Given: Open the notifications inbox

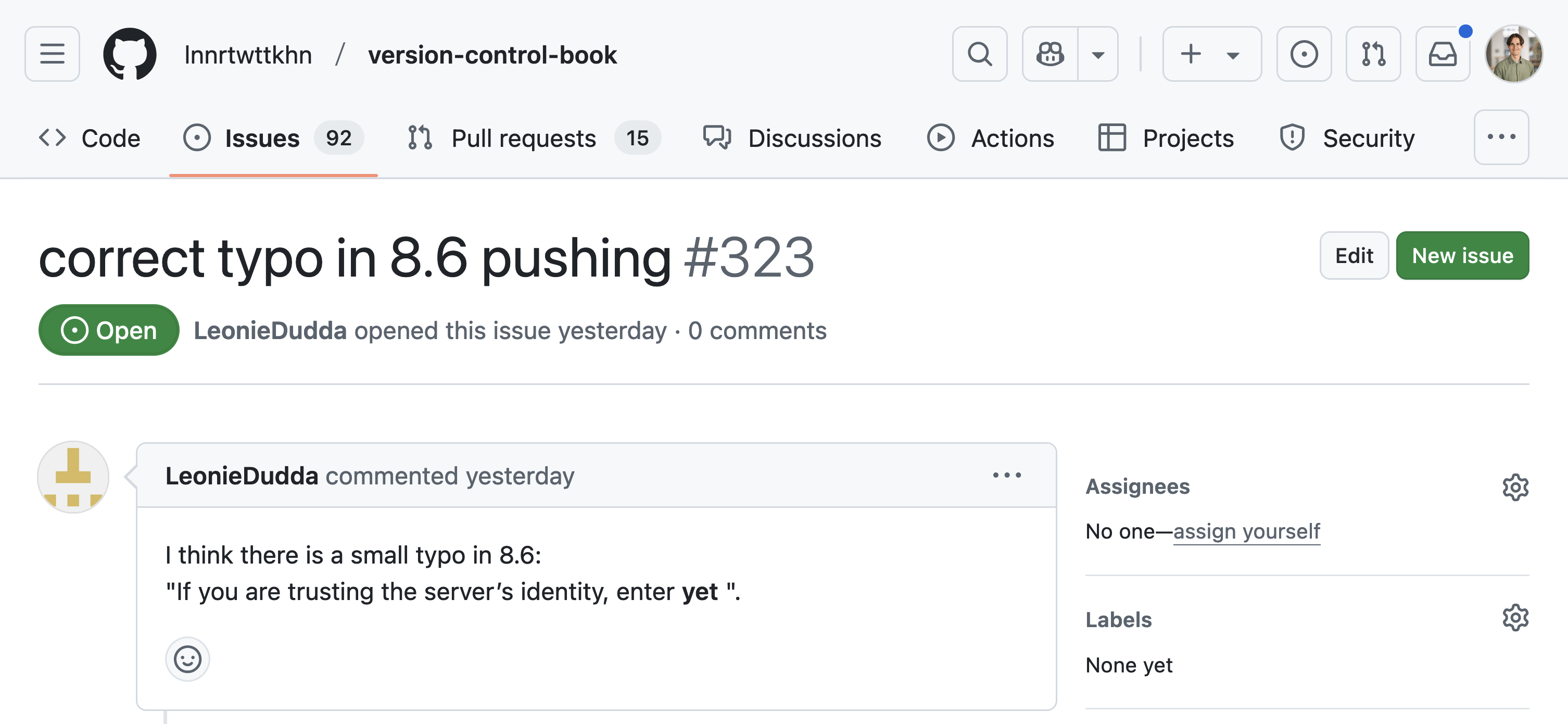Looking at the screenshot, I should 1443,54.
